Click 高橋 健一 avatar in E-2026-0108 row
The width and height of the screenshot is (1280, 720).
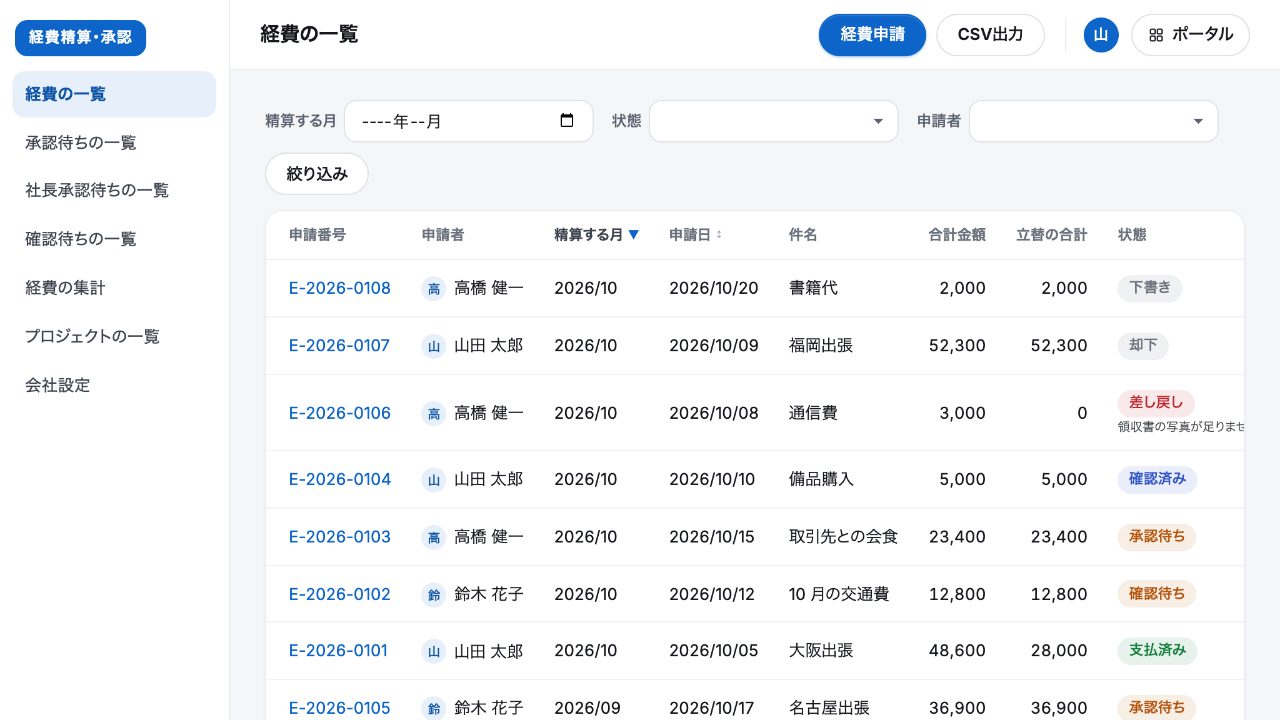tap(434, 289)
